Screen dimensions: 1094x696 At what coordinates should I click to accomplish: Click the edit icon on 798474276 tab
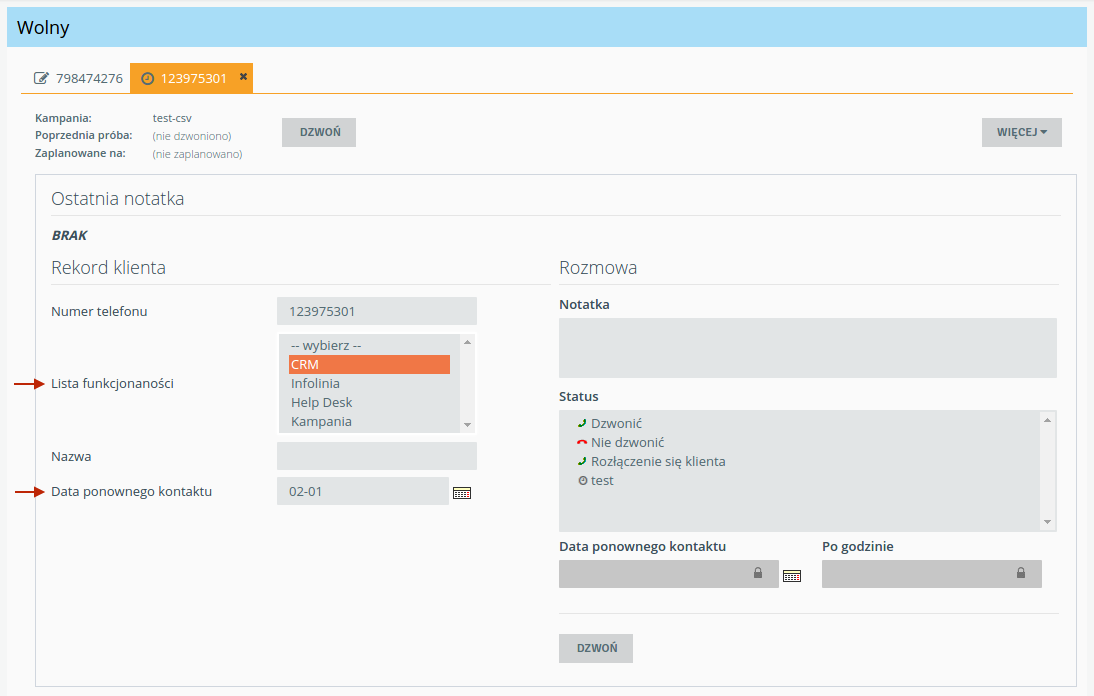pyautogui.click(x=42, y=78)
